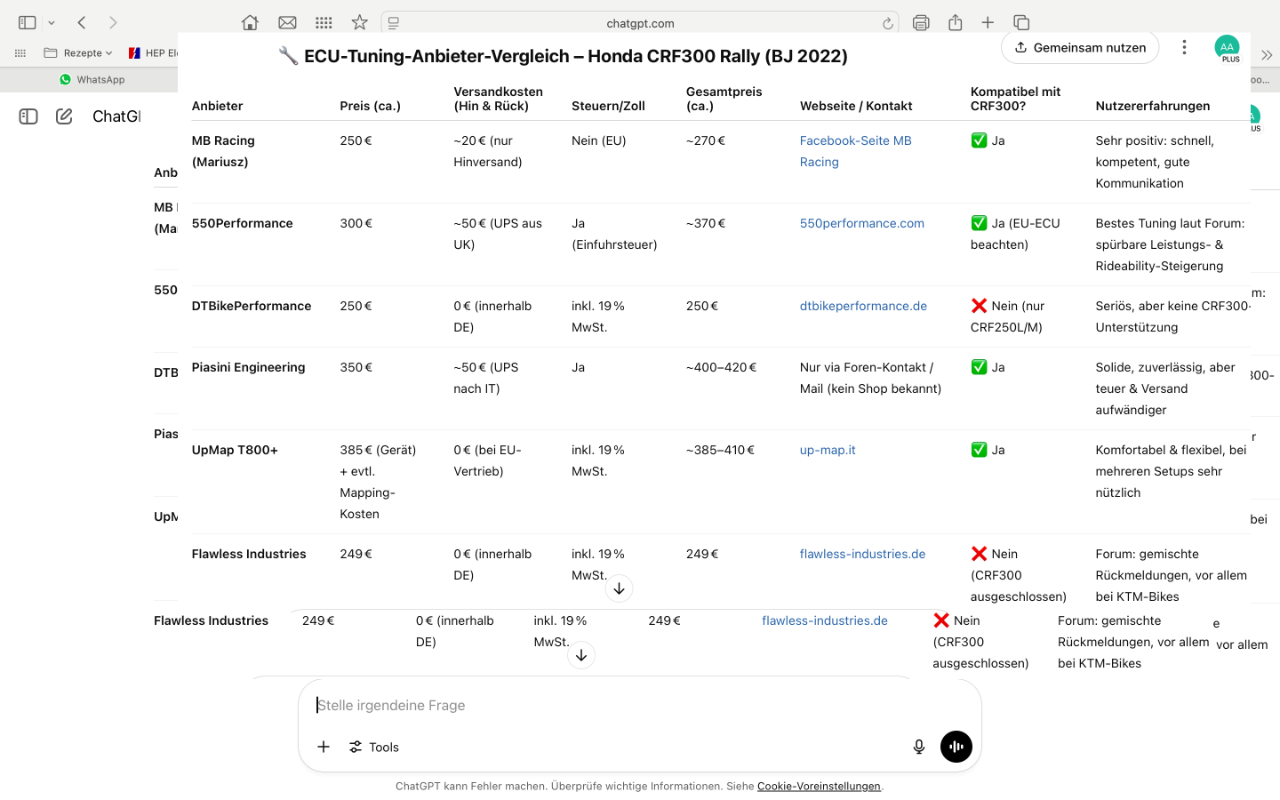Expand the Rezepte bookmarks folder
The image size is (1280, 800).
coord(78,52)
